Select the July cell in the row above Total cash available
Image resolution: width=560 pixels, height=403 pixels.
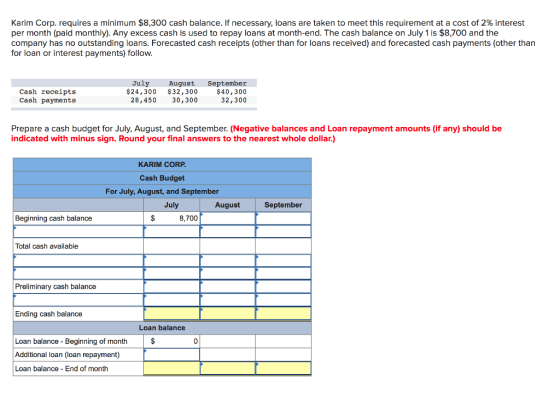tap(171, 232)
